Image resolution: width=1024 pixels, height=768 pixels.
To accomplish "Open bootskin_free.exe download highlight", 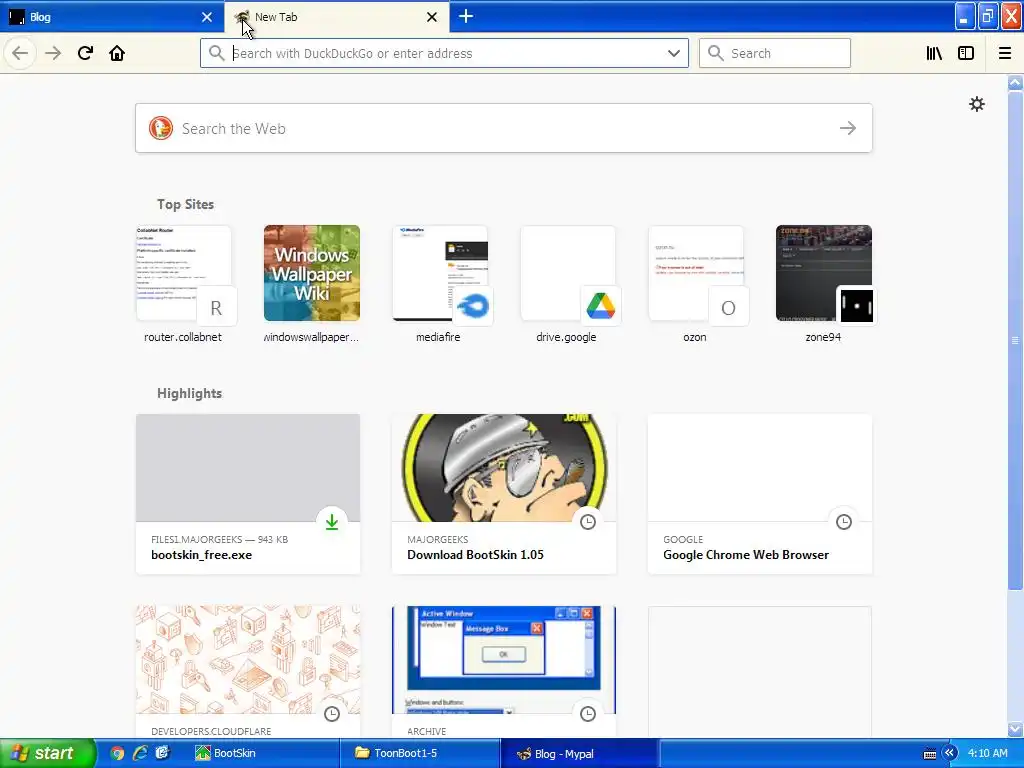I will click(248, 494).
